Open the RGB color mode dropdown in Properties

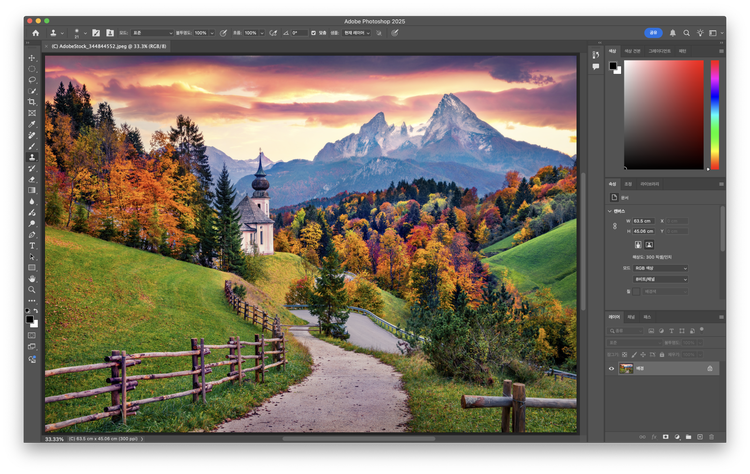(x=661, y=268)
